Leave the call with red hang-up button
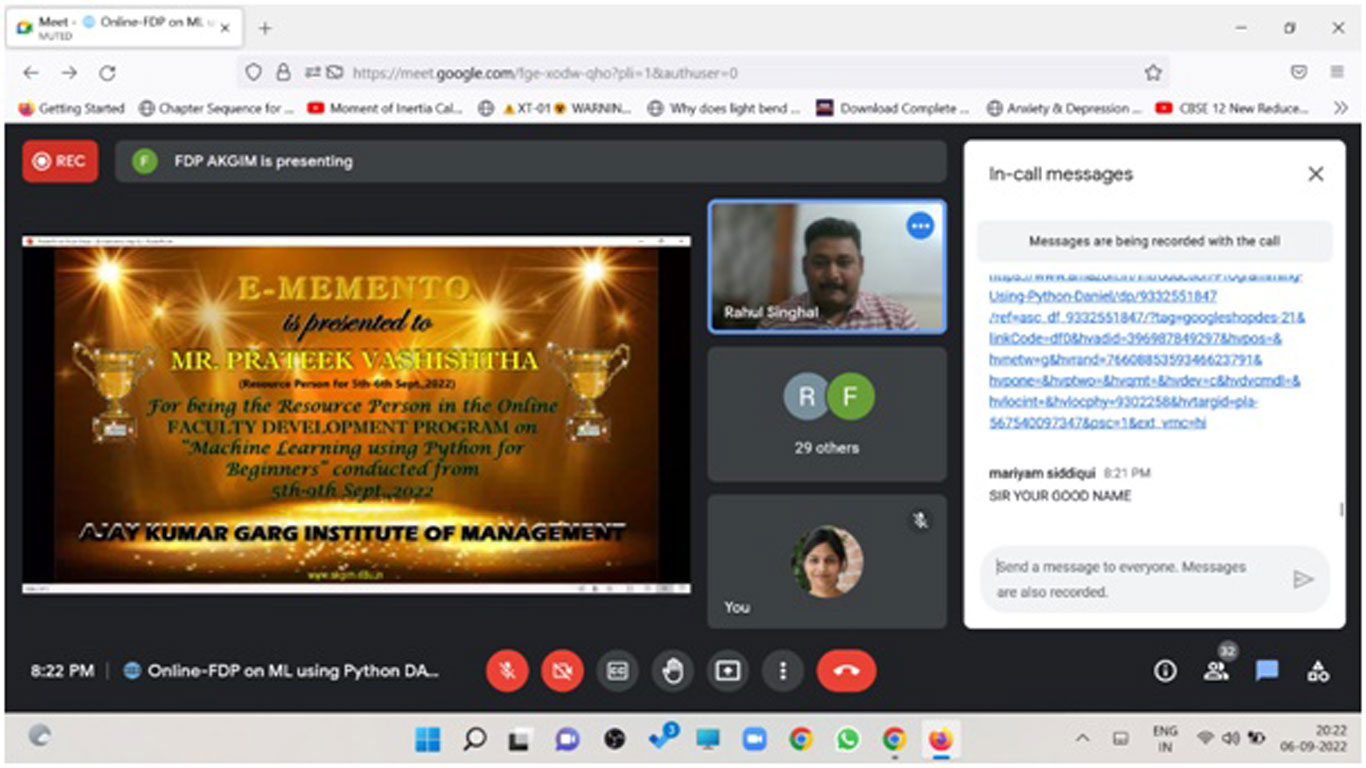 (x=846, y=671)
